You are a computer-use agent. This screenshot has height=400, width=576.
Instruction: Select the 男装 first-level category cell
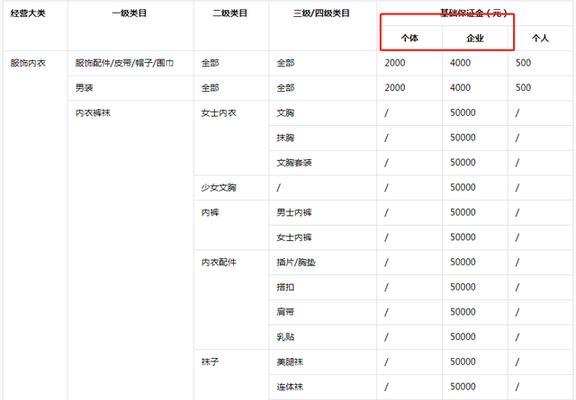click(x=84, y=88)
